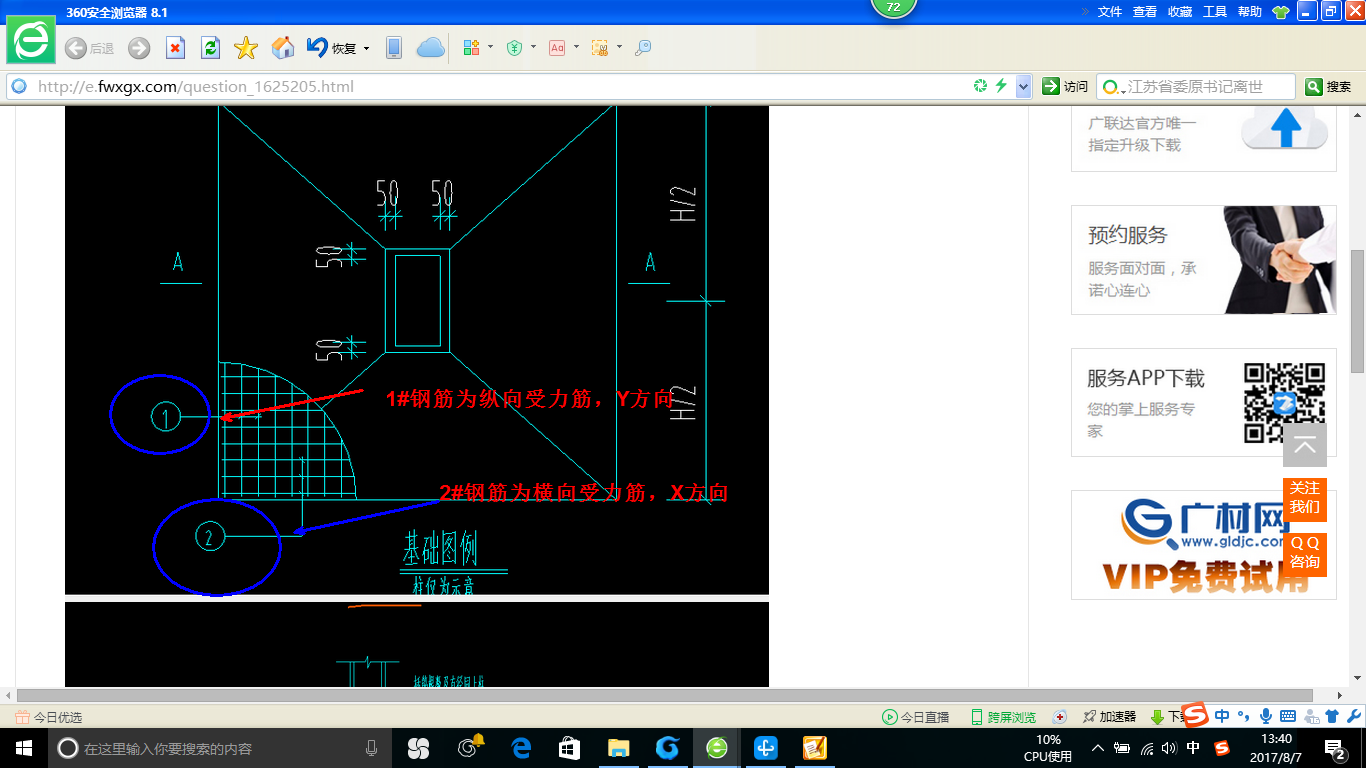Open the Windows Store taskbar icon

tap(569, 748)
